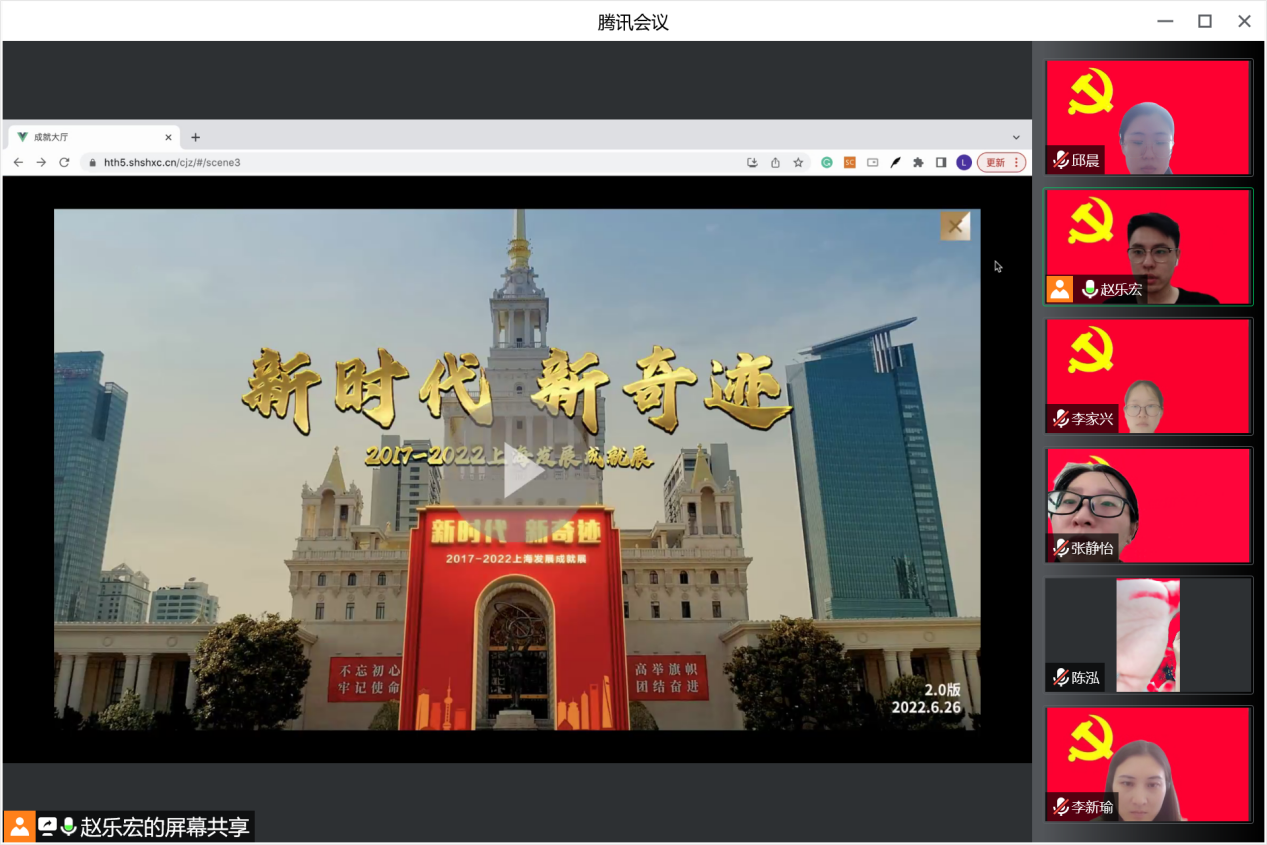The height and width of the screenshot is (845, 1267).
Task: Click the purple L profile avatar
Action: click(964, 162)
